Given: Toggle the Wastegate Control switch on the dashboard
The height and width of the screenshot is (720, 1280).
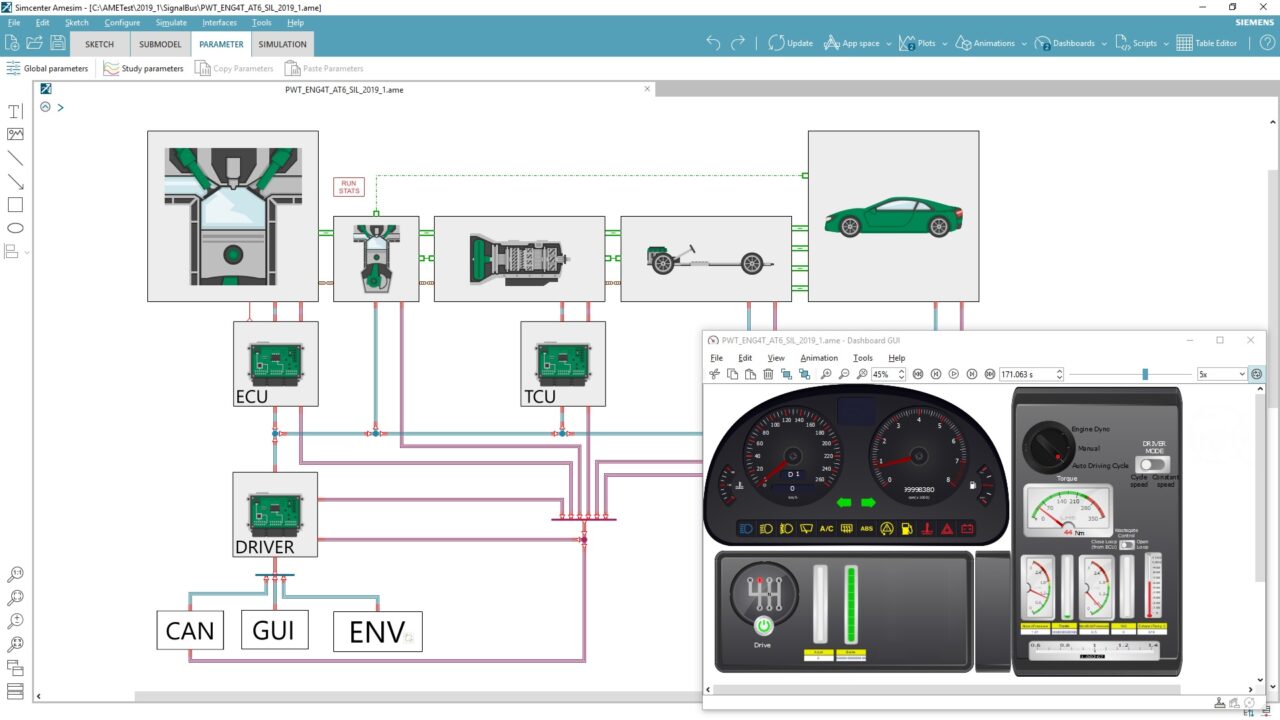Looking at the screenshot, I should pyautogui.click(x=1129, y=544).
